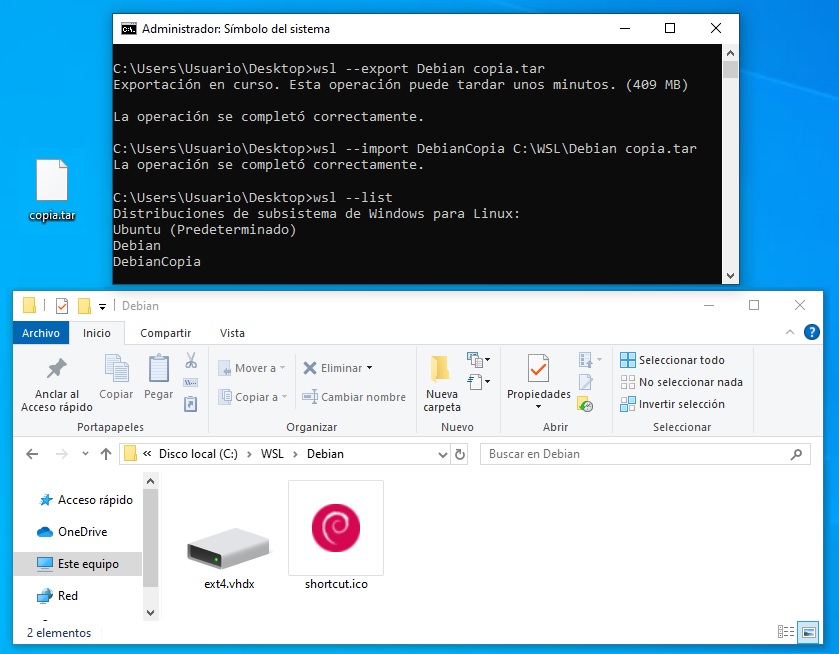Click the new folder quick access icon
The image size is (839, 654).
coord(84,306)
